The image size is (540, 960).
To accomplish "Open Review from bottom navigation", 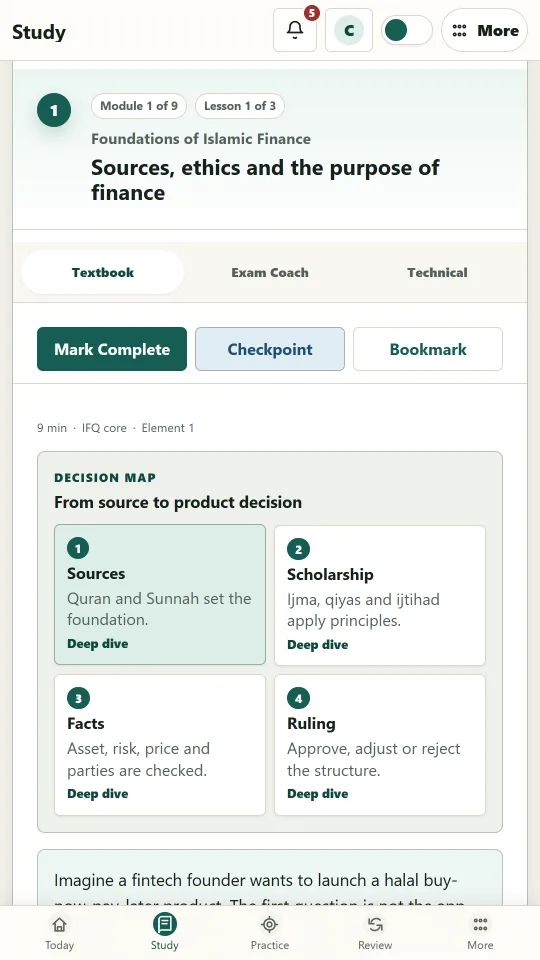I will point(375,932).
